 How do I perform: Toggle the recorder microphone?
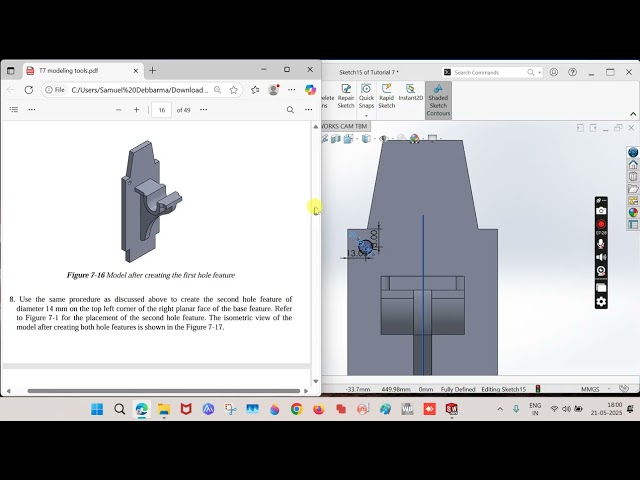(601, 244)
